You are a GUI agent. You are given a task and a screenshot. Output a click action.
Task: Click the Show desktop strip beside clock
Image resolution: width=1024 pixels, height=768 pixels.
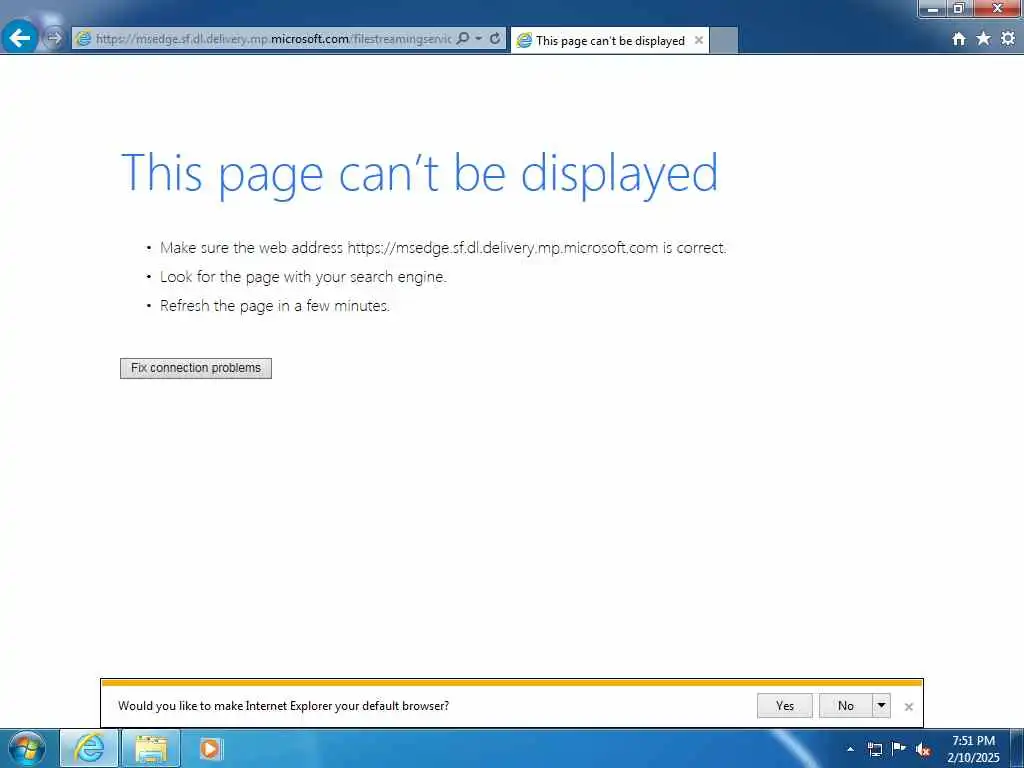1017,748
